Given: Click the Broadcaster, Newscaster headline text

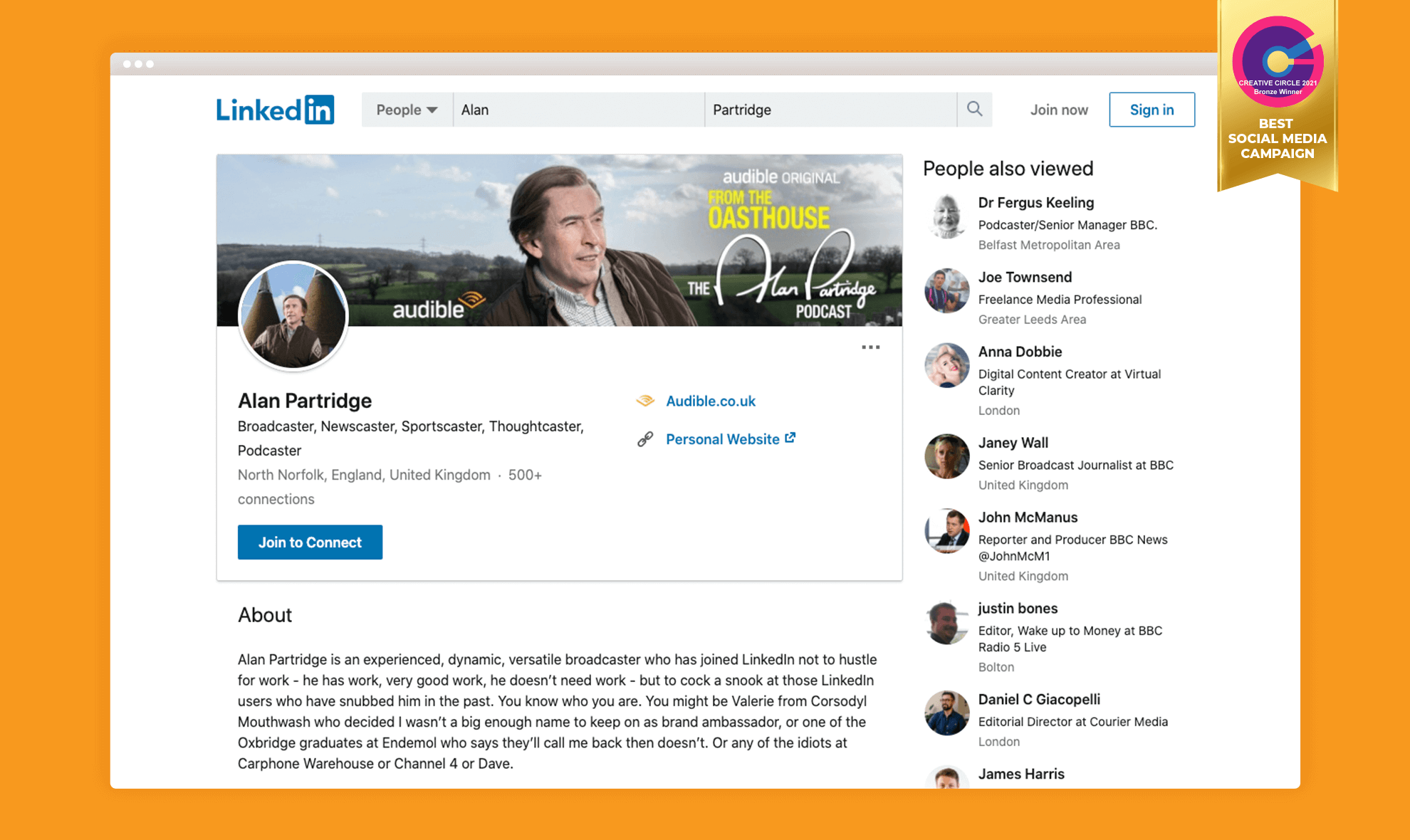Looking at the screenshot, I should [x=411, y=439].
